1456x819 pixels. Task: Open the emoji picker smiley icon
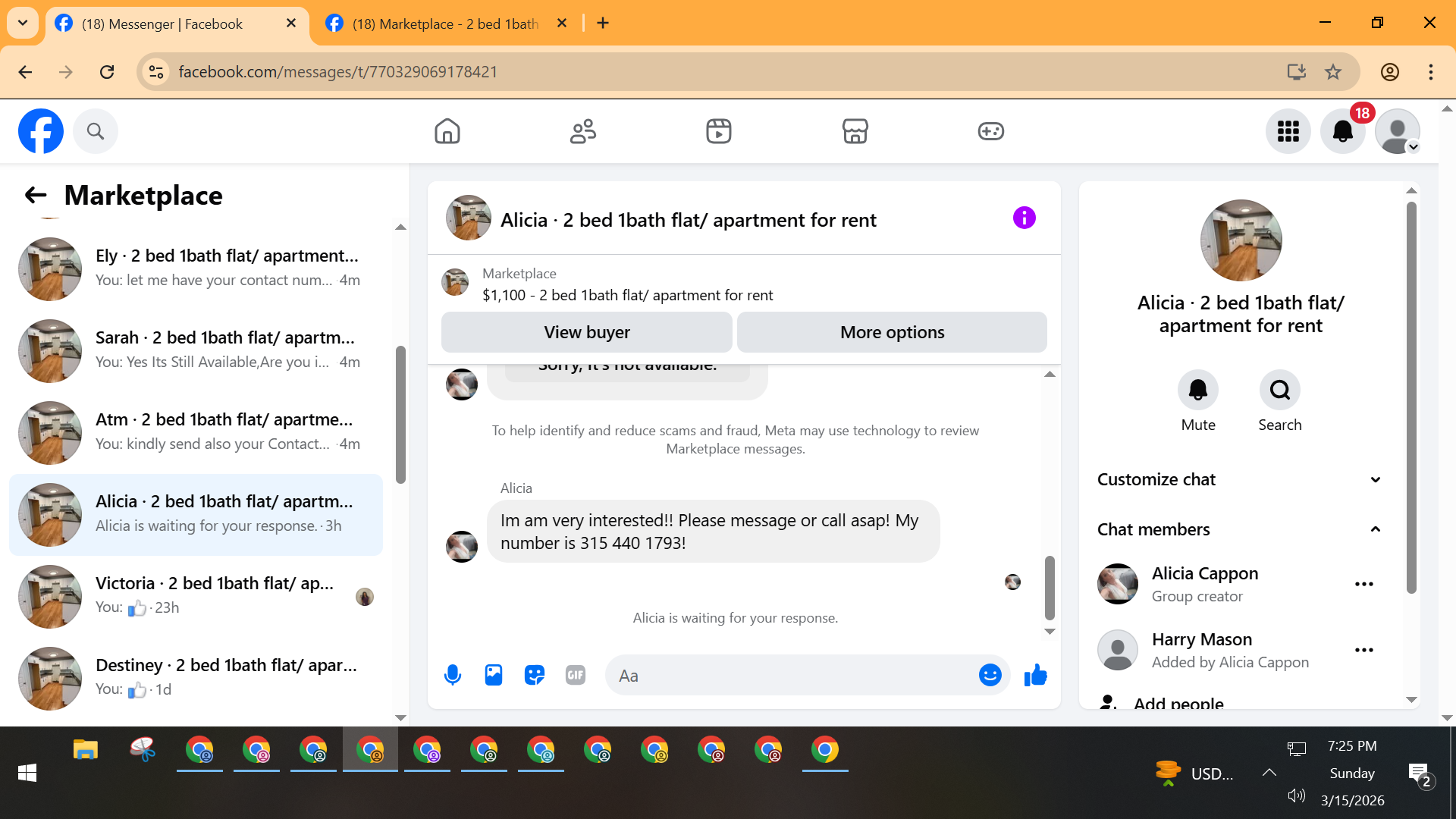(x=990, y=675)
